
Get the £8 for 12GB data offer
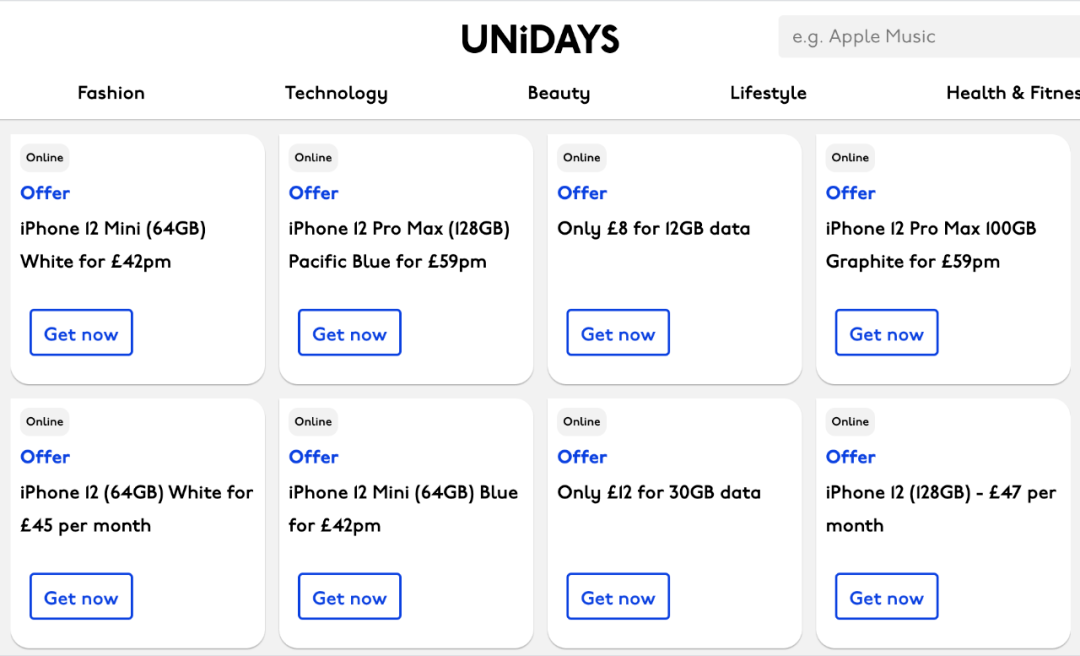pos(619,333)
